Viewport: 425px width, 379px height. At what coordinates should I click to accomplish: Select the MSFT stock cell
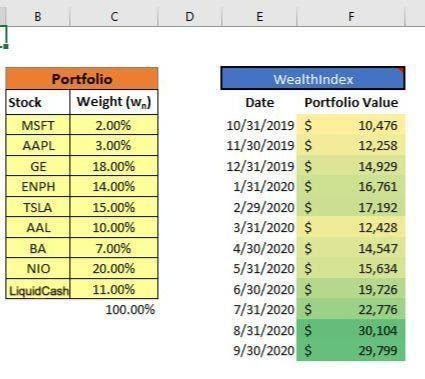click(x=38, y=125)
